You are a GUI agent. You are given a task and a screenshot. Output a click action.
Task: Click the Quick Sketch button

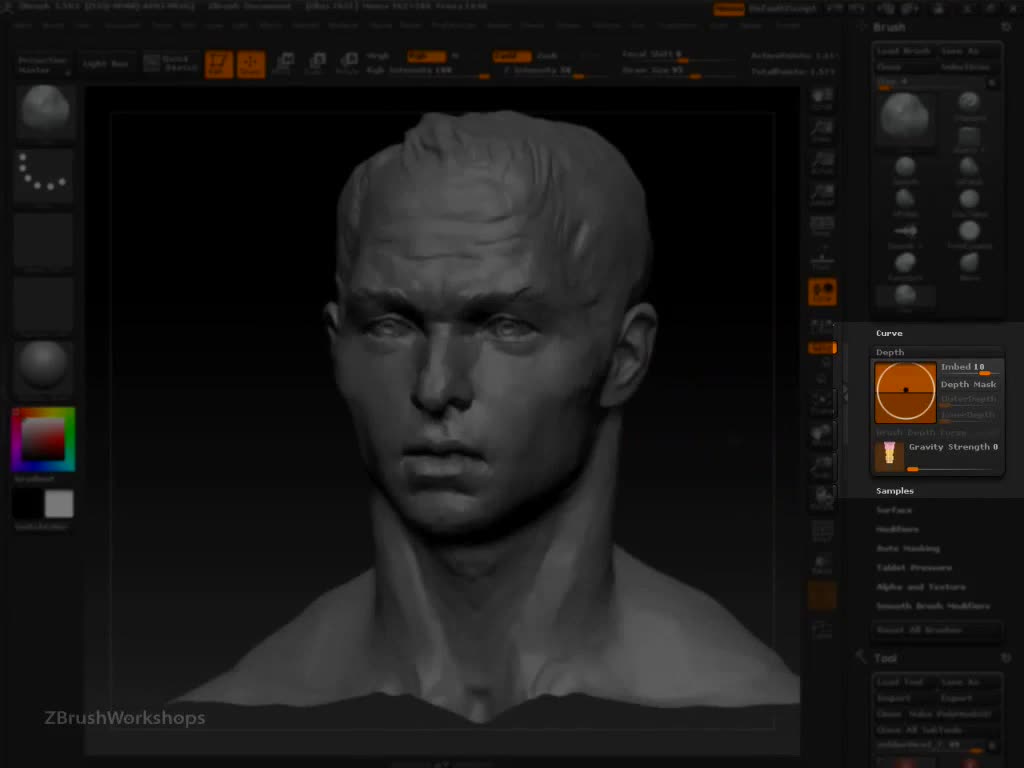point(170,63)
